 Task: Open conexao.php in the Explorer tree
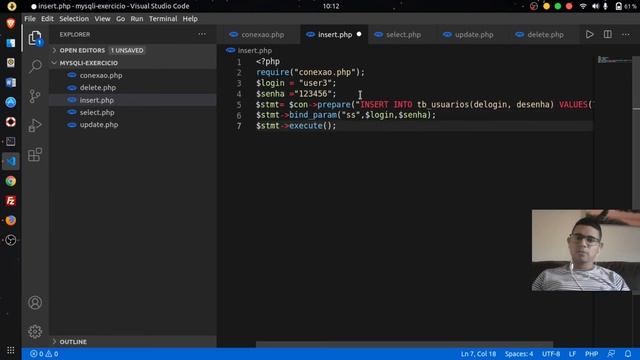[x=101, y=76]
